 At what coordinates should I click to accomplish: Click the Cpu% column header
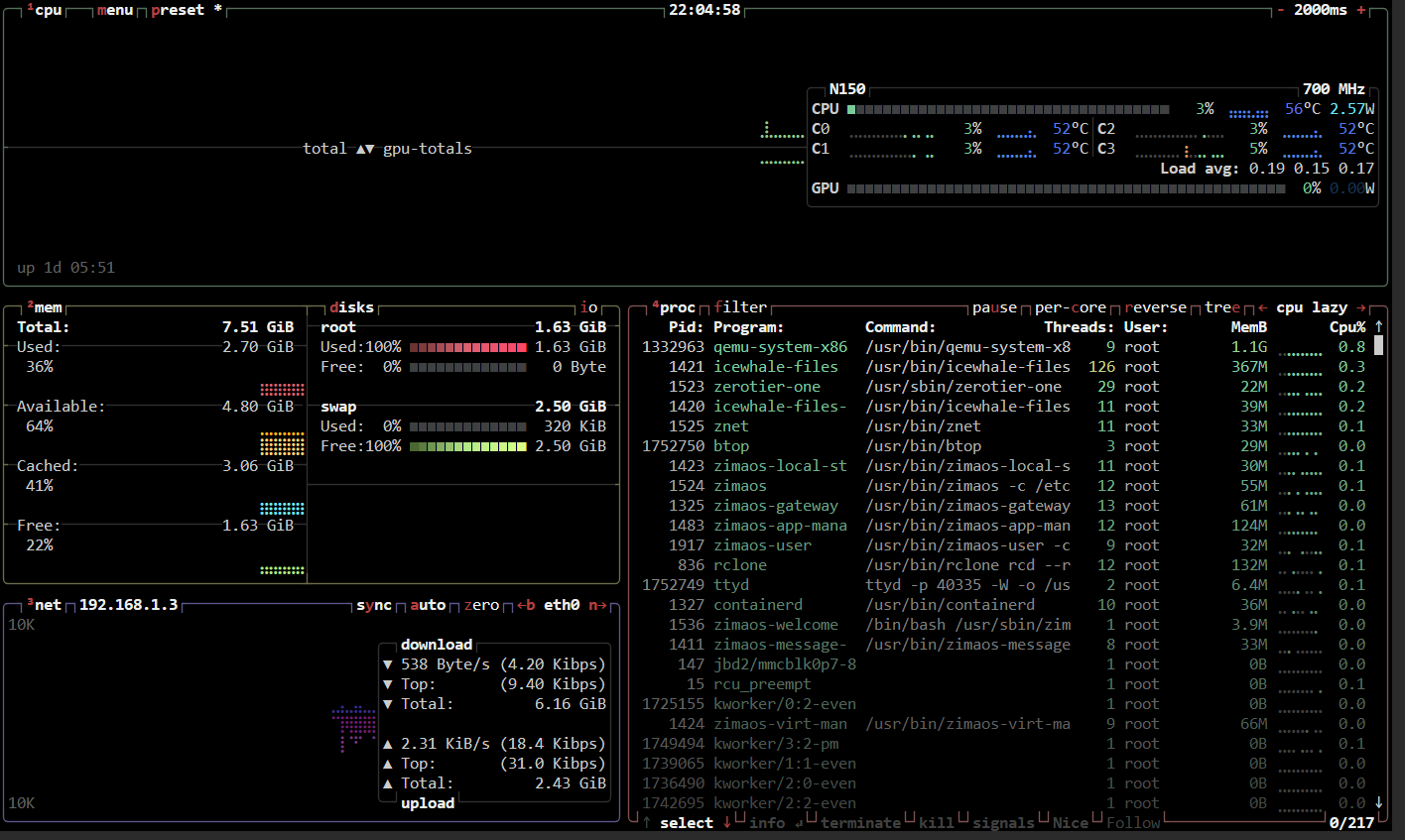[1347, 327]
